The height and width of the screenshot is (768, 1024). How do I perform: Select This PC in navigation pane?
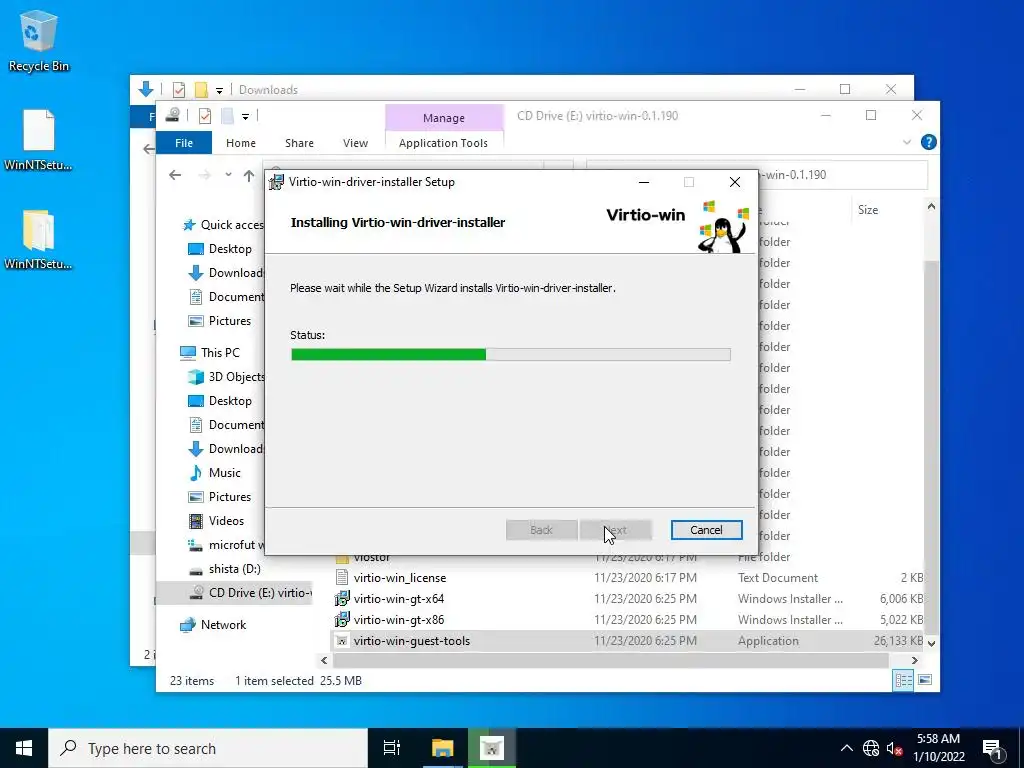tap(210, 353)
